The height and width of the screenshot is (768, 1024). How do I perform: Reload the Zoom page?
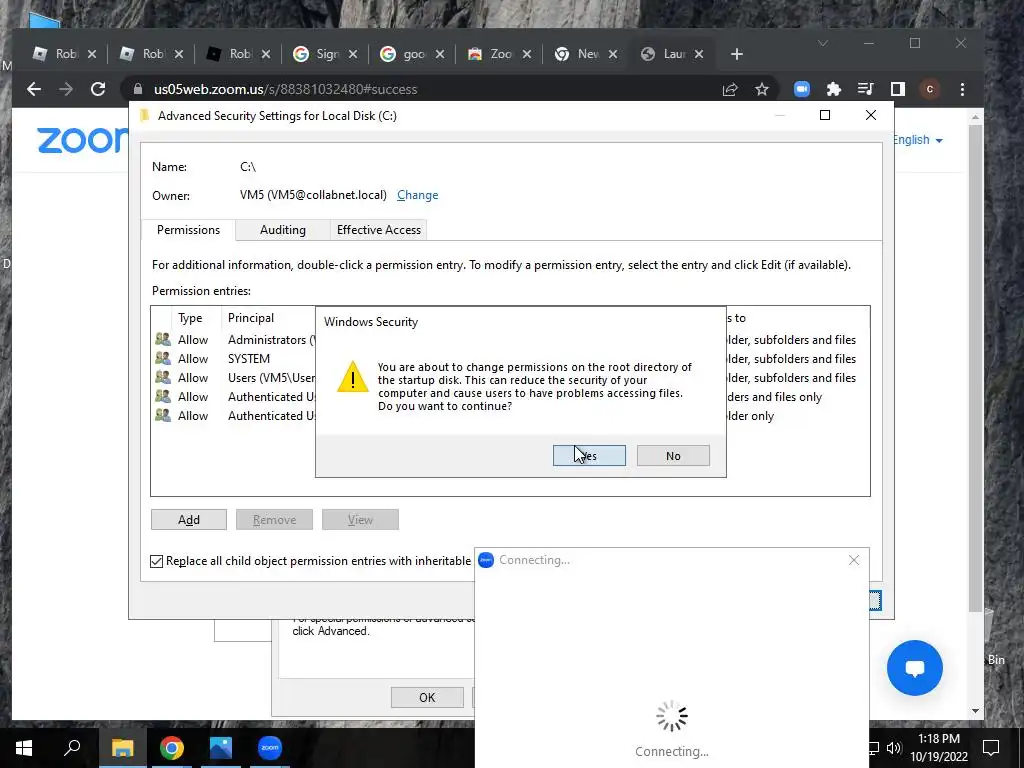98,89
